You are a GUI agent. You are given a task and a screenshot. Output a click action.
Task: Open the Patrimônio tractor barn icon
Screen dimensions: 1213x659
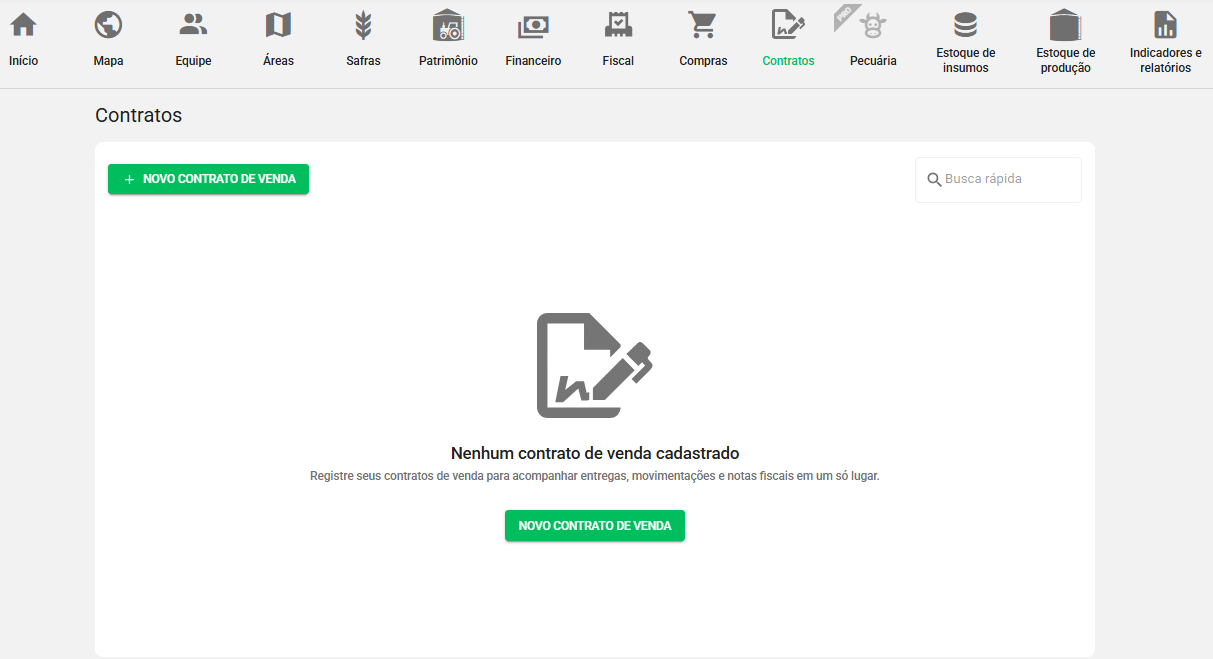(448, 25)
